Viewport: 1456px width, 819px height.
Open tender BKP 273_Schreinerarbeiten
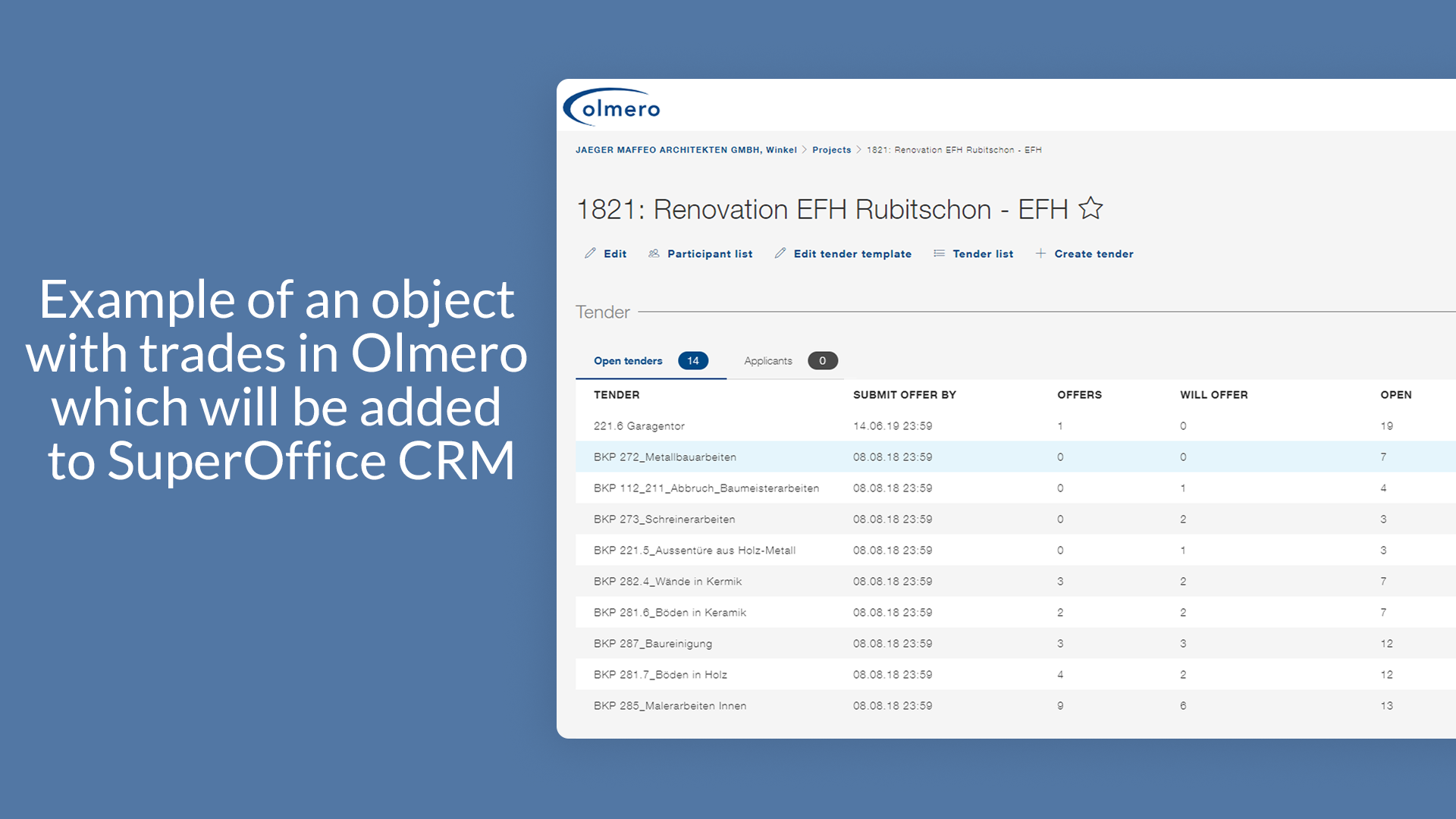click(x=664, y=519)
